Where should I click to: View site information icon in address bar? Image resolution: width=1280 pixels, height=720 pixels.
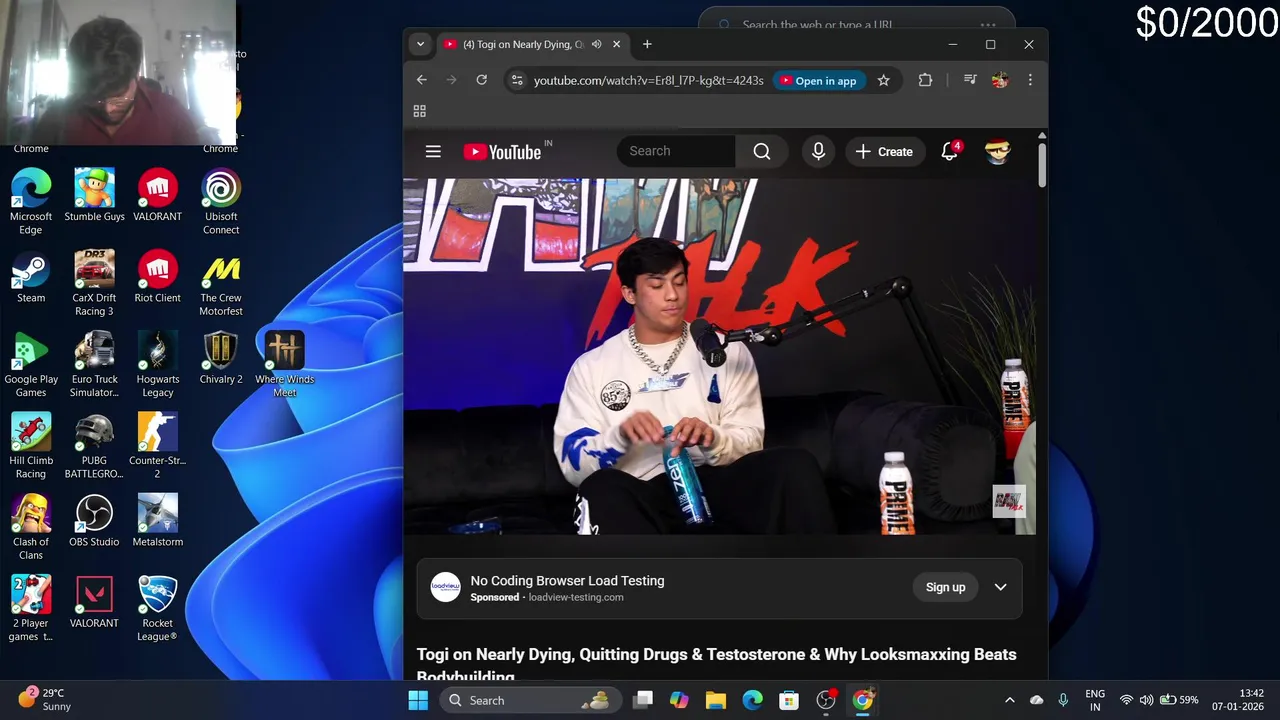(x=516, y=80)
